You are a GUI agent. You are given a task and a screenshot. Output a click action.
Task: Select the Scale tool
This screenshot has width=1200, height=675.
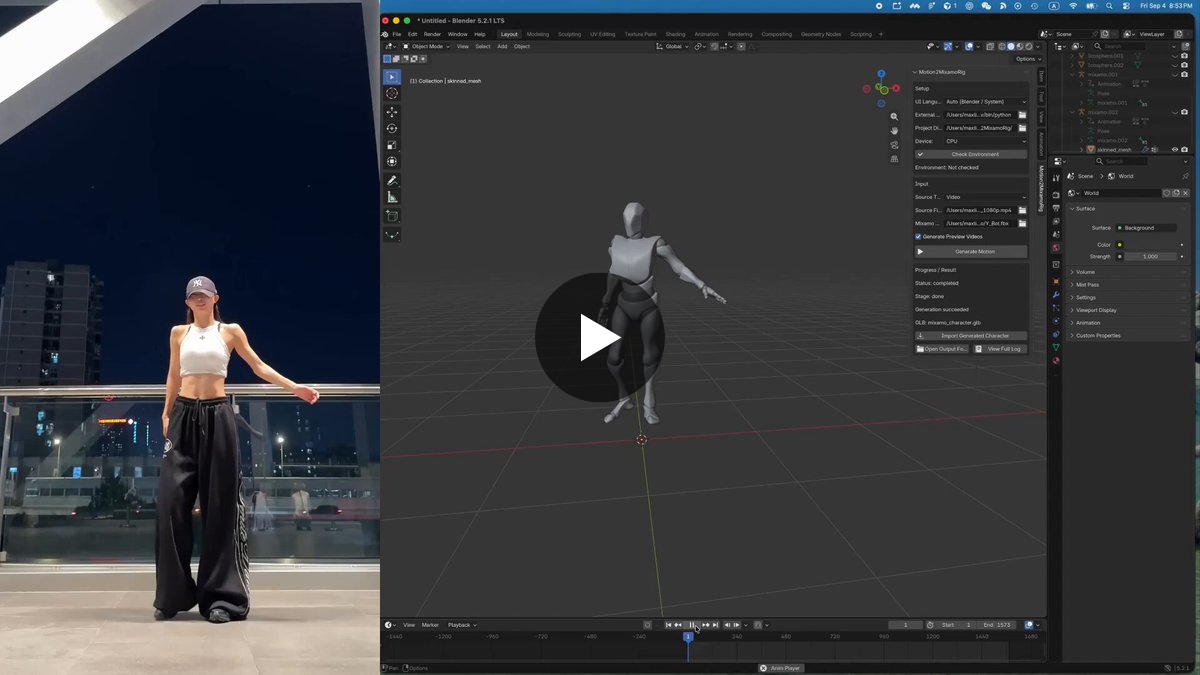pyautogui.click(x=392, y=145)
